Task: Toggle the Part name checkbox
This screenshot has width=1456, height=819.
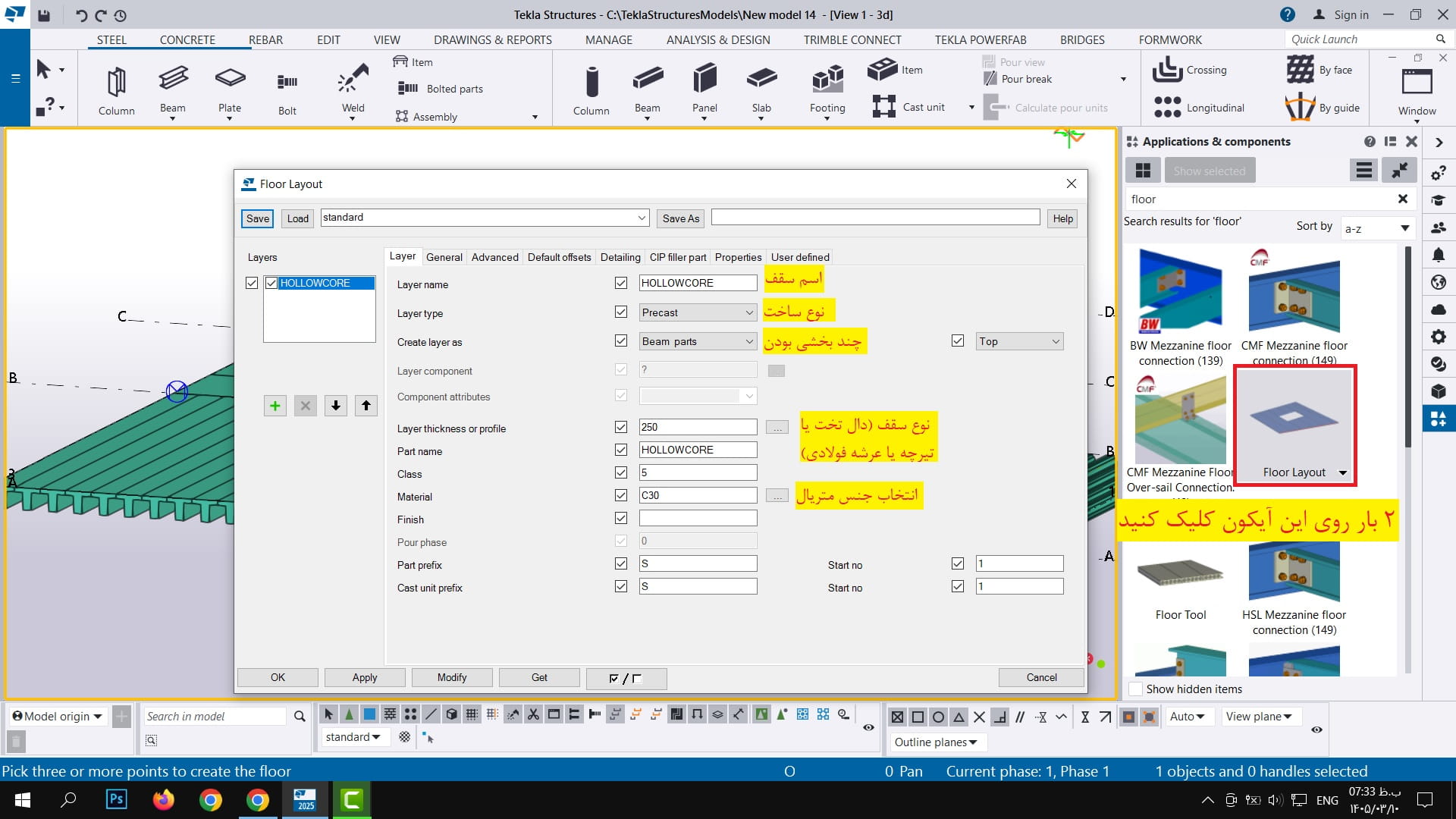Action: [621, 450]
